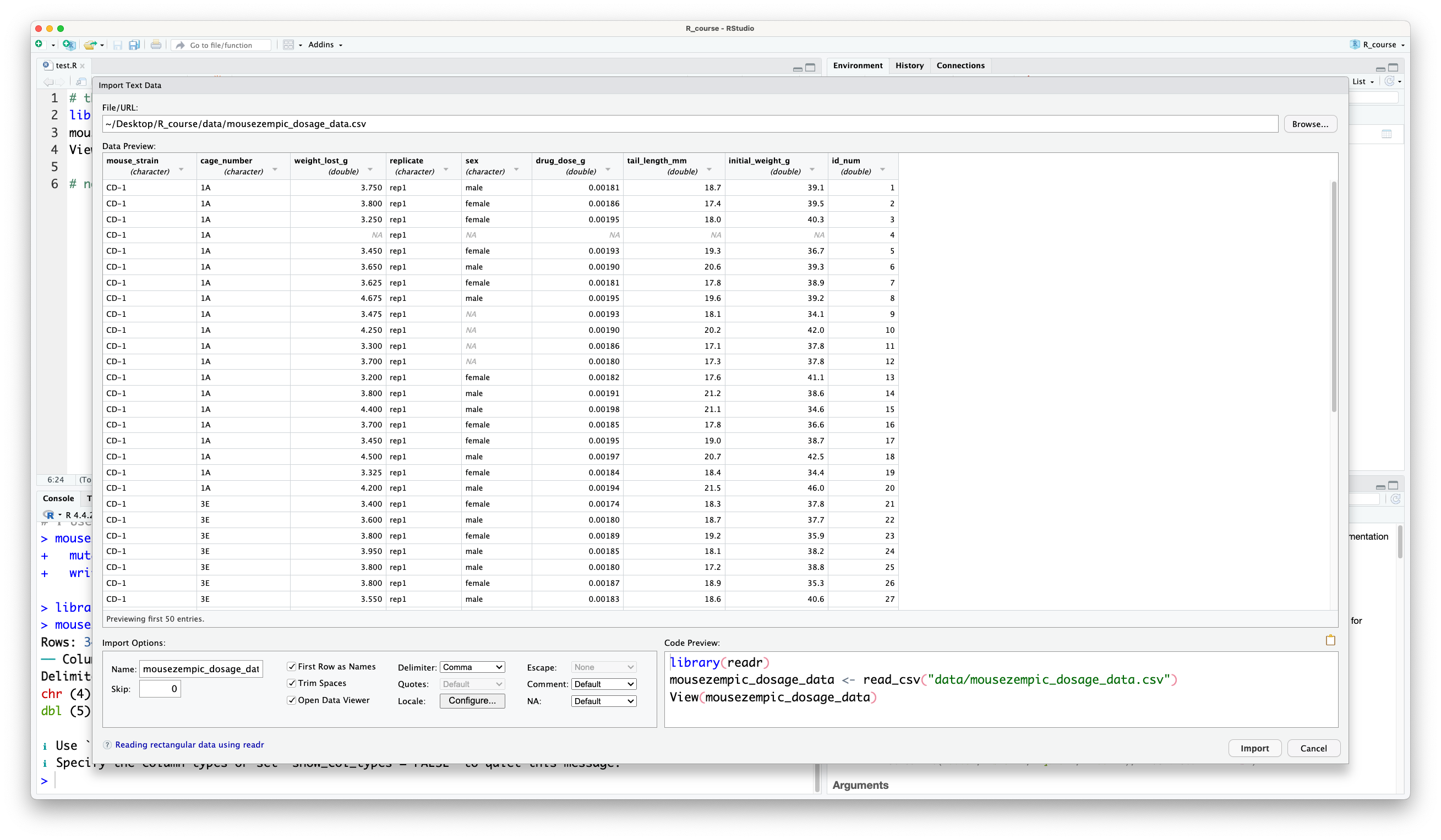Click the Save current document icon
Screen dimensions: 1441x840
coord(118,45)
